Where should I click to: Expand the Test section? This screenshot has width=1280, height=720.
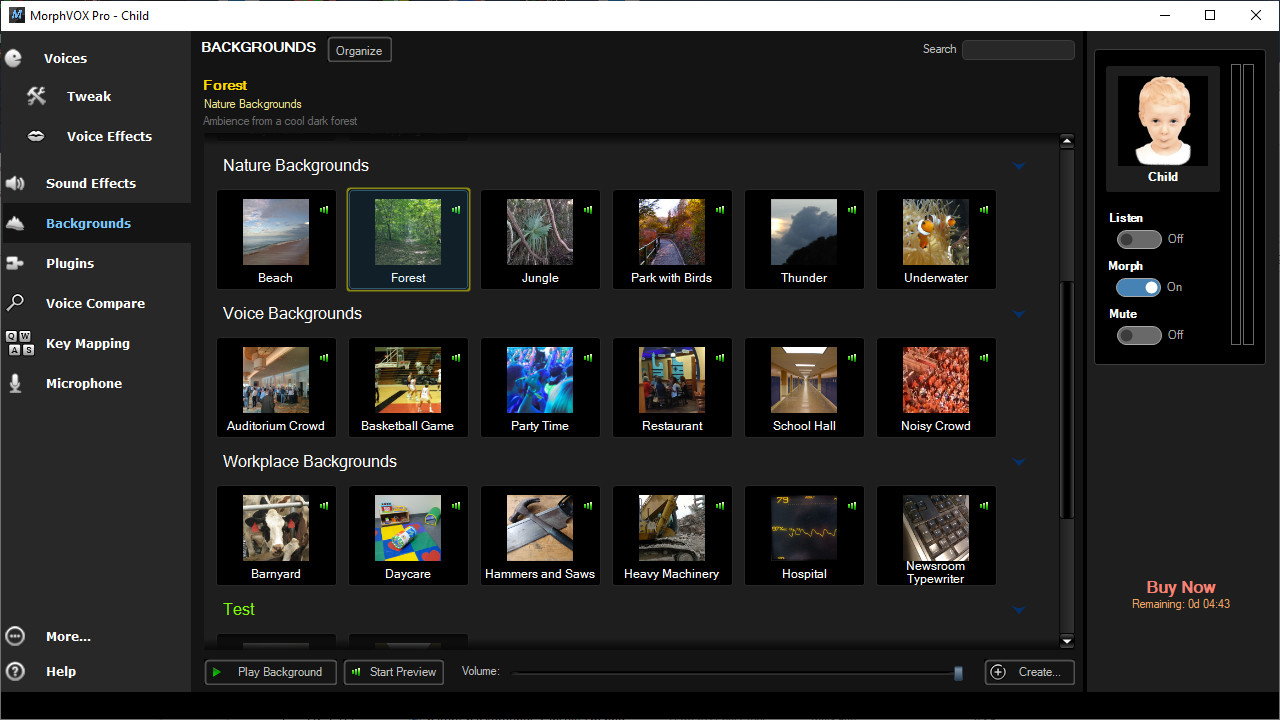[1018, 610]
